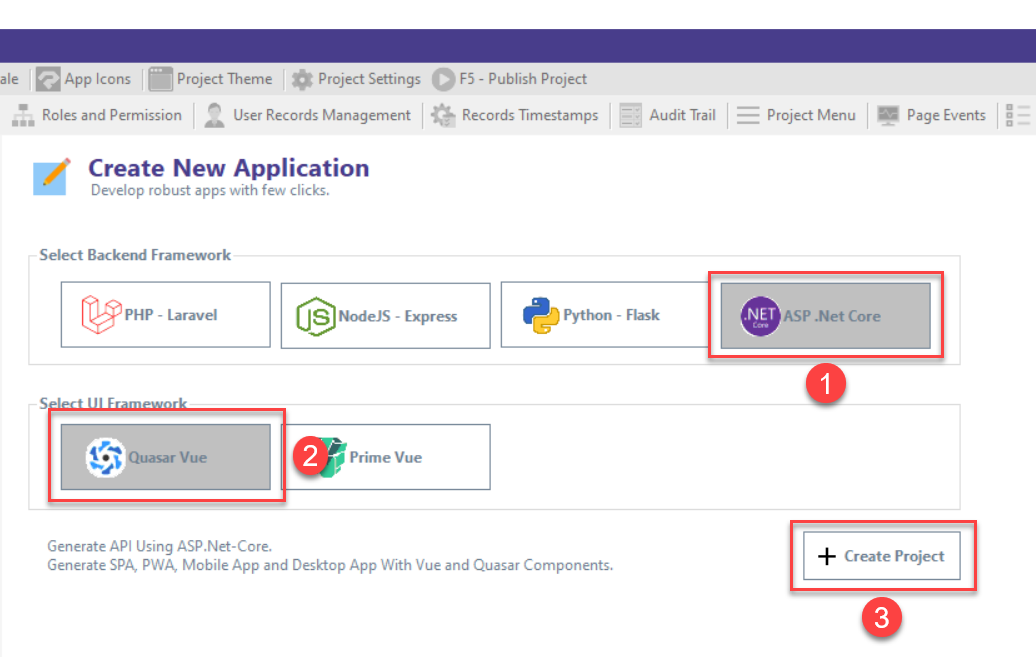This screenshot has height=657, width=1036.
Task: Open User Records Management
Action: point(308,115)
